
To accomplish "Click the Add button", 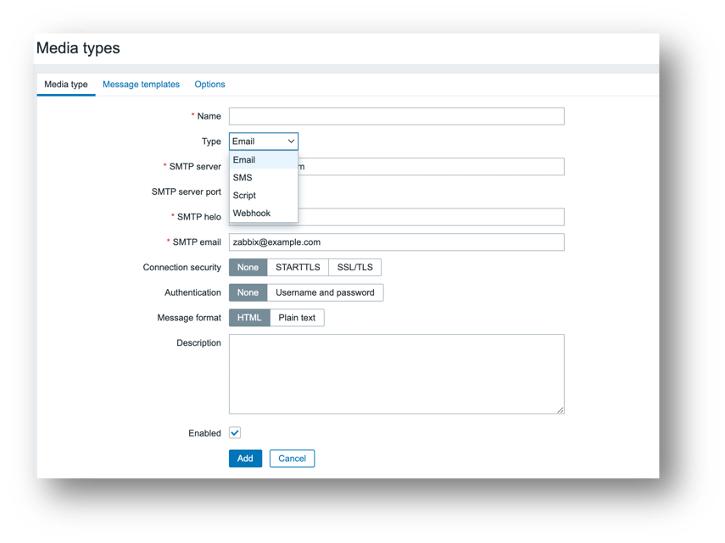I will click(245, 459).
